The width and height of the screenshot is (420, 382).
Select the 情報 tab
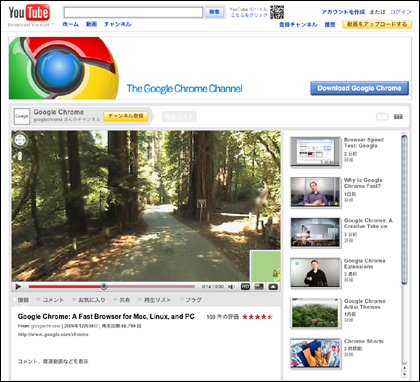click(23, 300)
